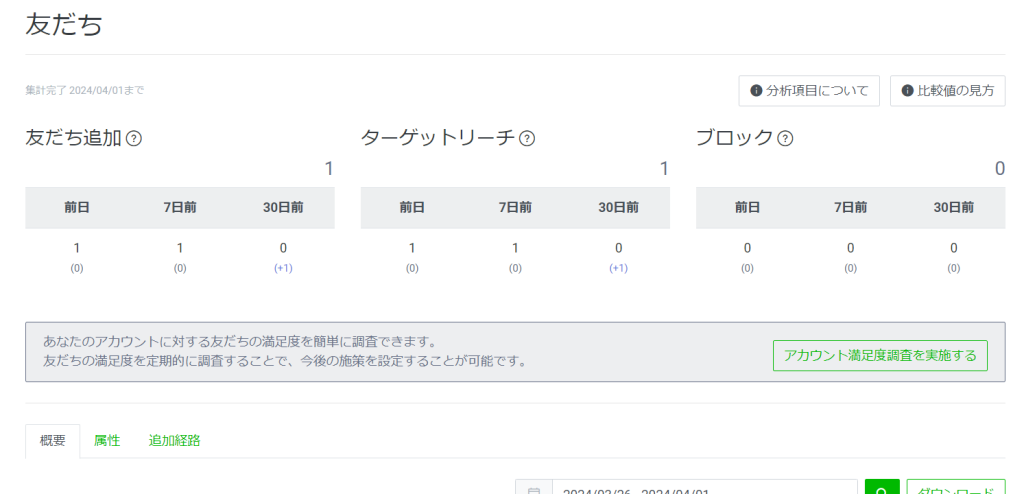Click 7日前 header in 友だち追加 table
1024x494 pixels.
pyautogui.click(x=180, y=208)
